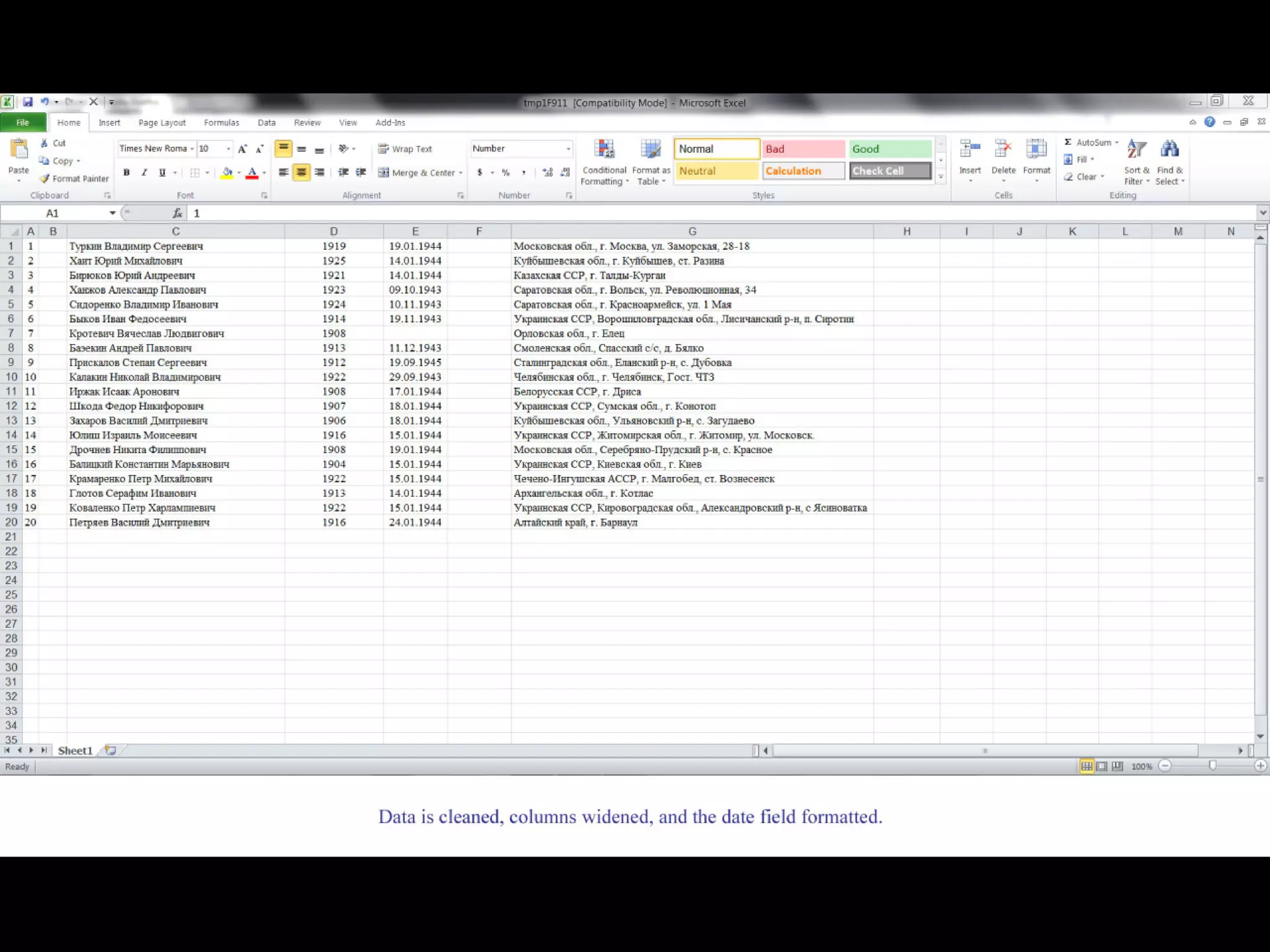Expand the Fill dropdown in the Editing group
The image size is (1270, 952).
click(1092, 159)
